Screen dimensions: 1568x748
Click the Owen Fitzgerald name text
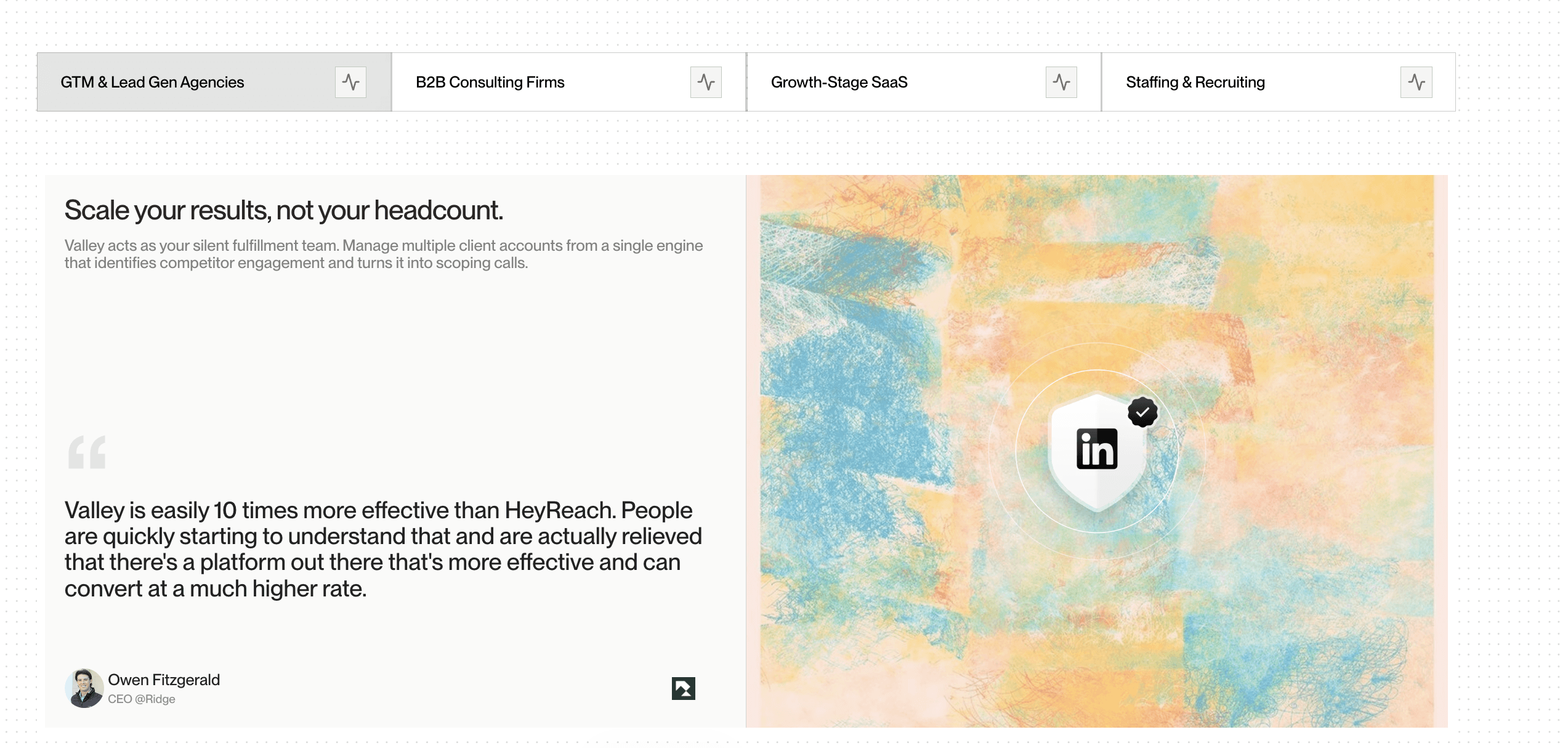point(164,680)
